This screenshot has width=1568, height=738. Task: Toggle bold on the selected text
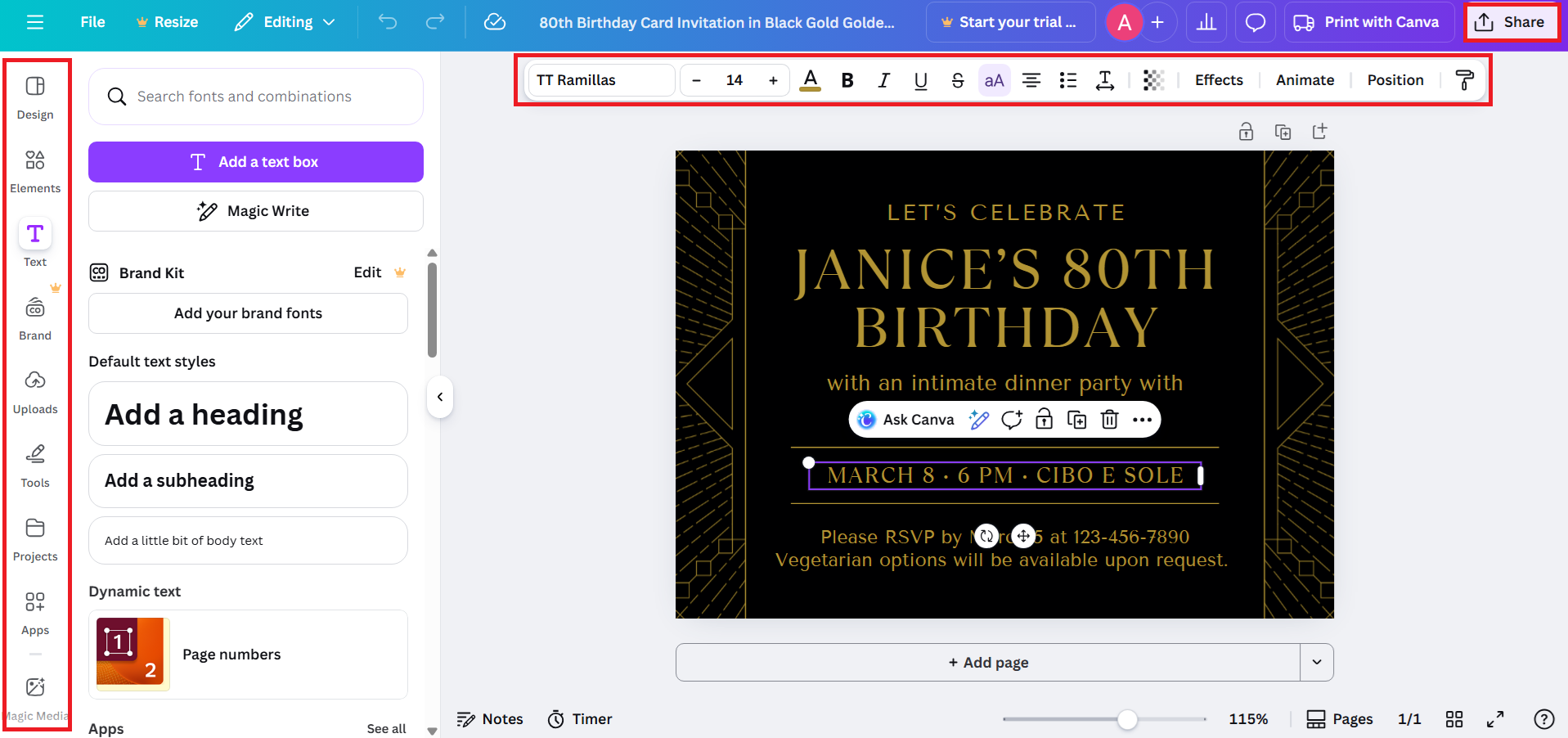pyautogui.click(x=847, y=79)
